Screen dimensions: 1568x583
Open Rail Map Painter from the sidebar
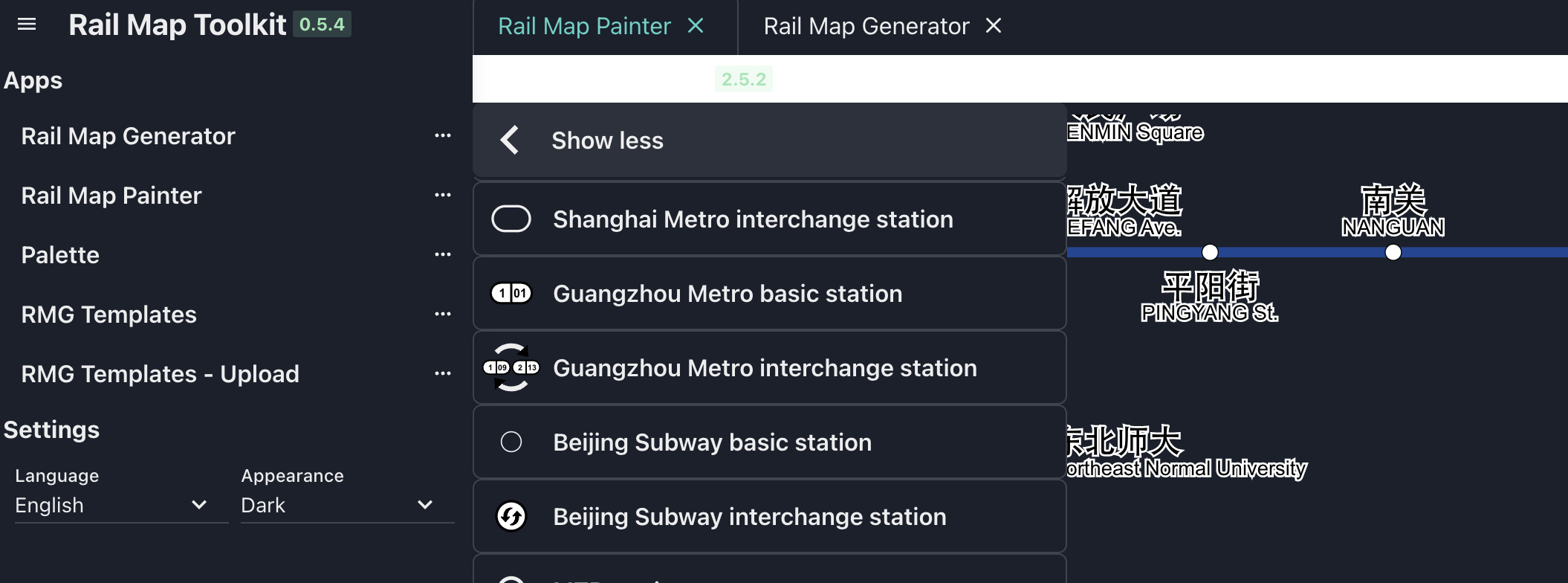[x=111, y=195]
